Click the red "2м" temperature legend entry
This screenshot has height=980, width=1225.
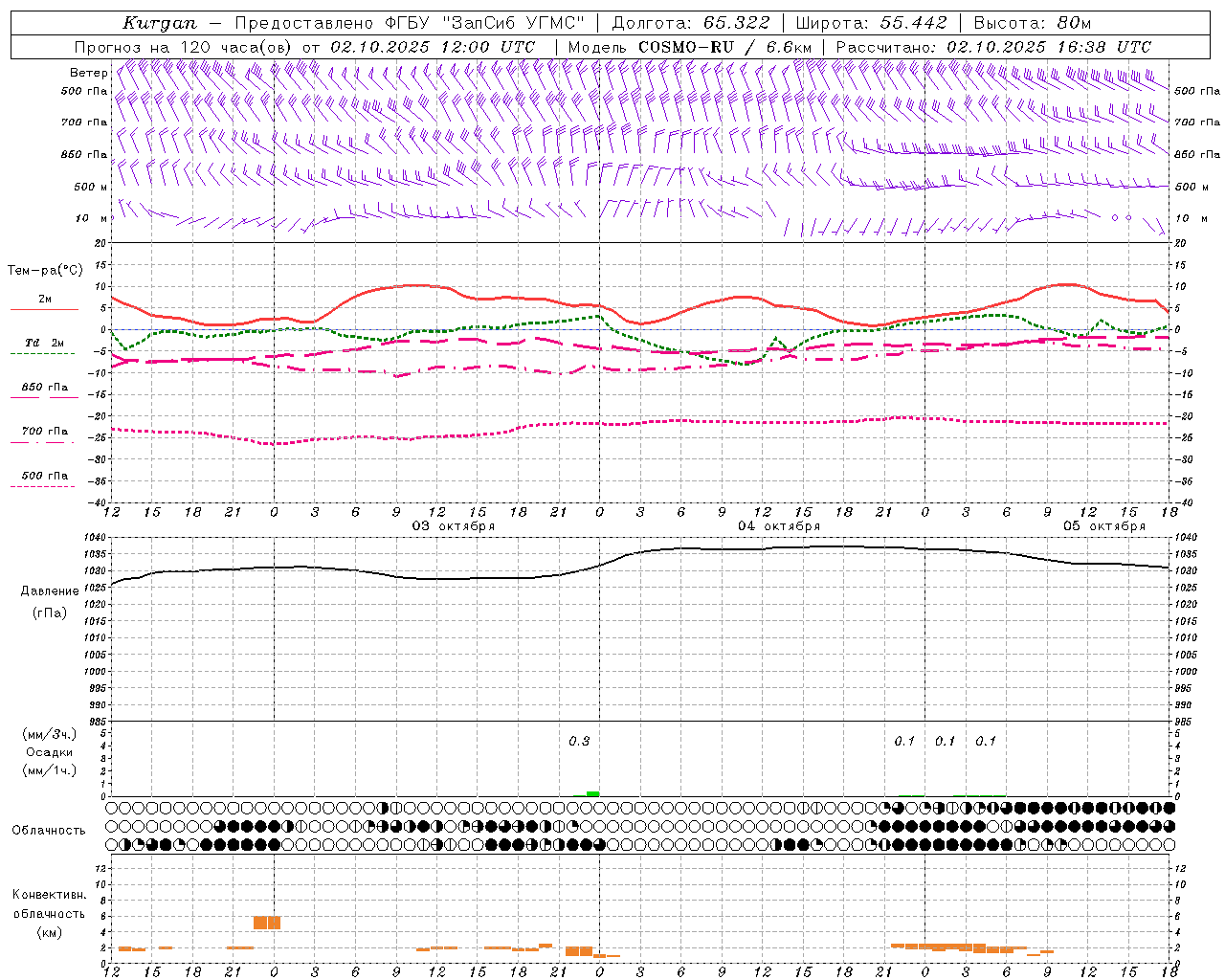pos(45,300)
